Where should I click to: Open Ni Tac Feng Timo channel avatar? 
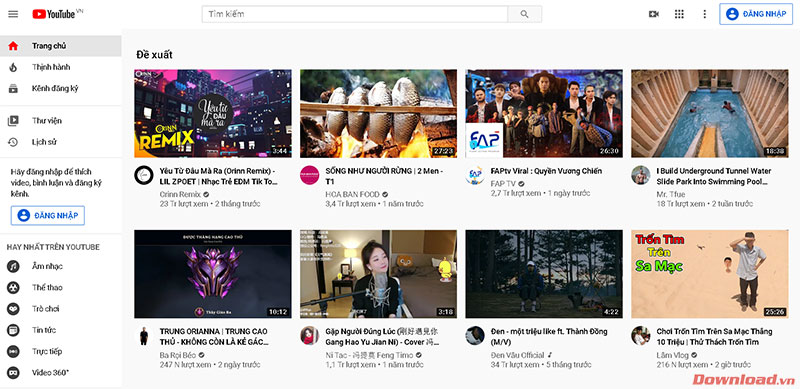(309, 335)
